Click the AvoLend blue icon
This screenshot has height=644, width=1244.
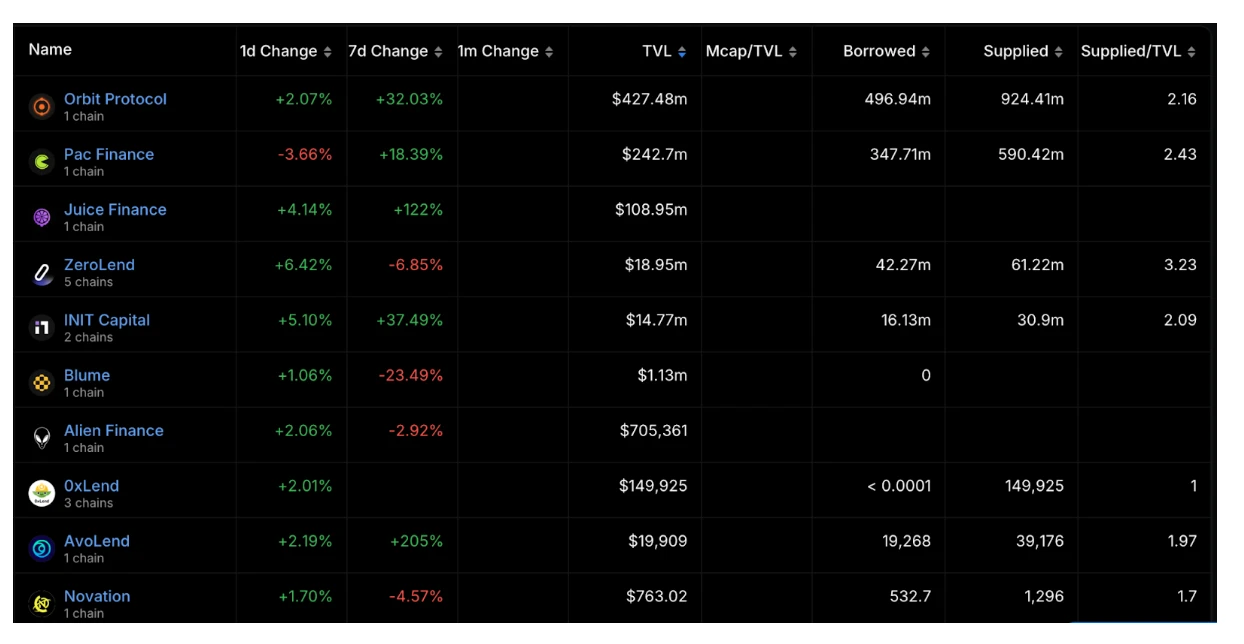pos(41,548)
